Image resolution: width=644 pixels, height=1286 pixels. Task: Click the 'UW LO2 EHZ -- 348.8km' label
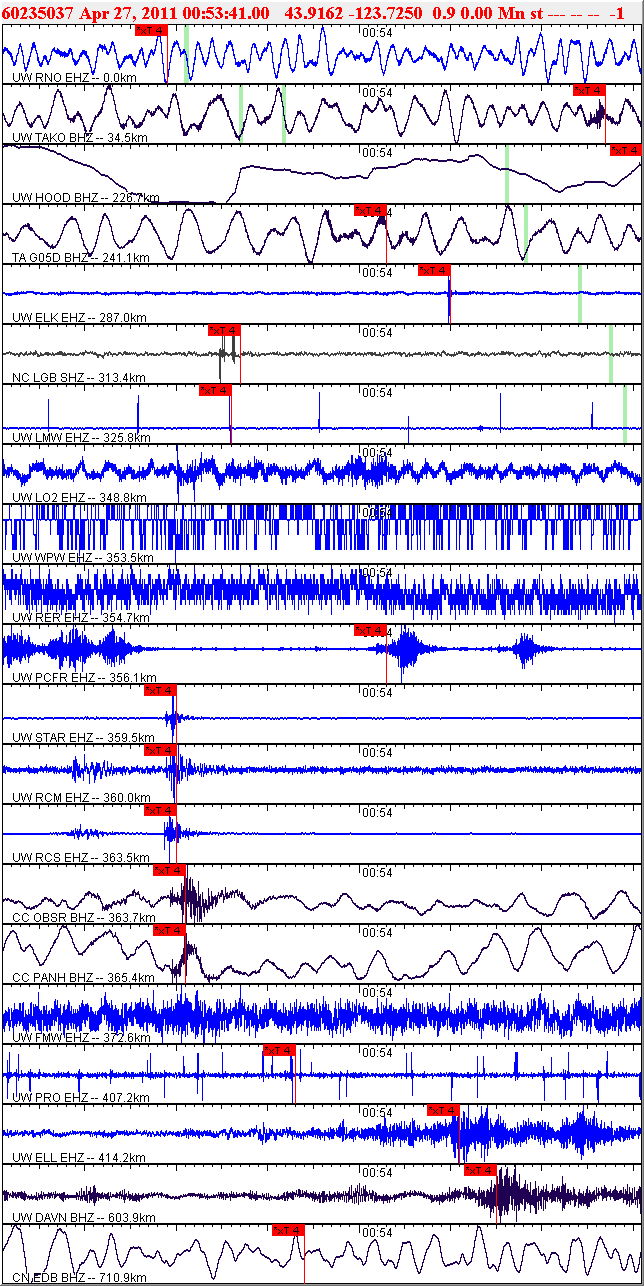(79, 497)
